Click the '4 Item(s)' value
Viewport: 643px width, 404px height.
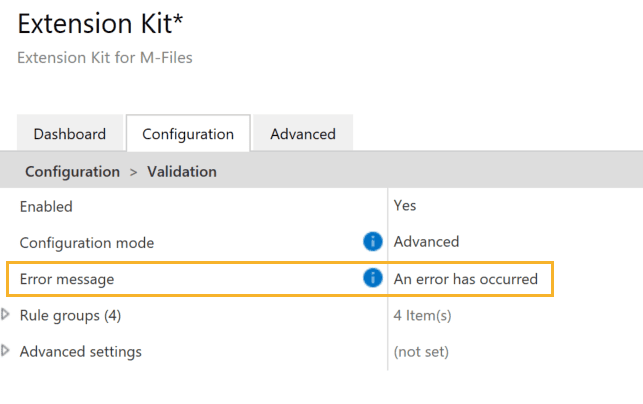coord(423,316)
